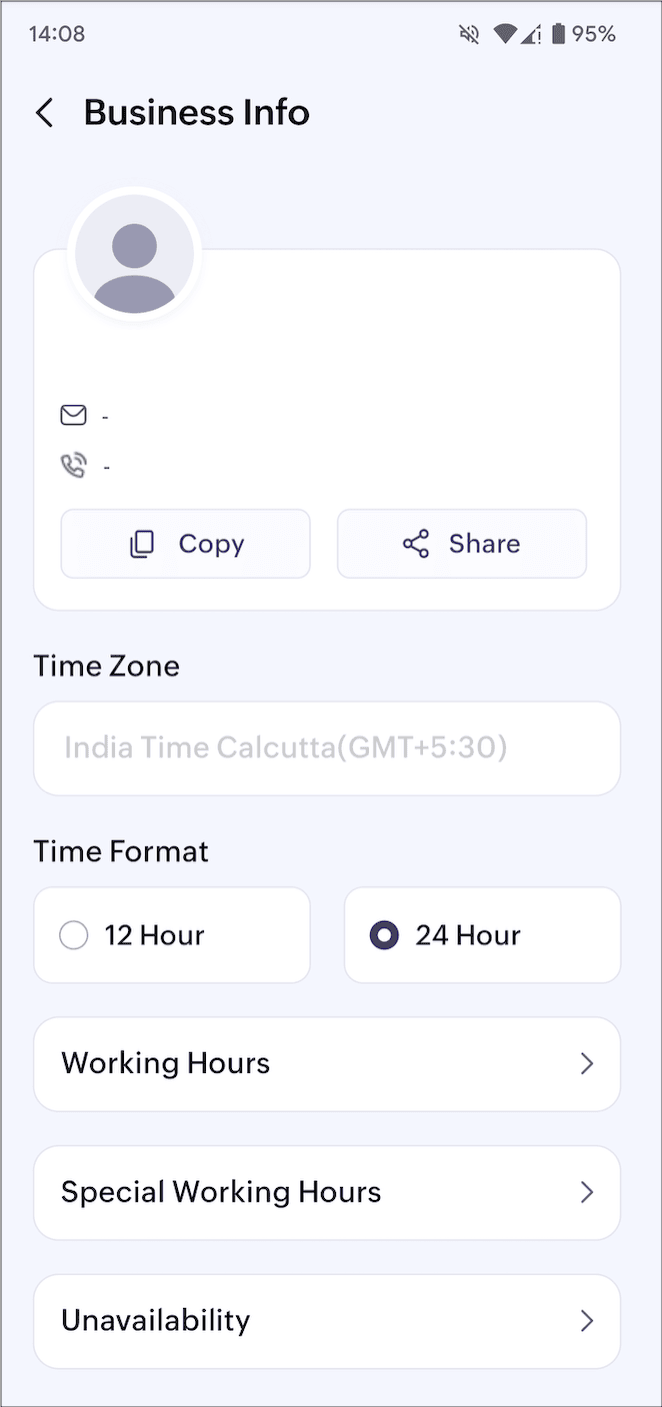662x1407 pixels.
Task: Tap the email envelope icon
Action: coord(73,415)
